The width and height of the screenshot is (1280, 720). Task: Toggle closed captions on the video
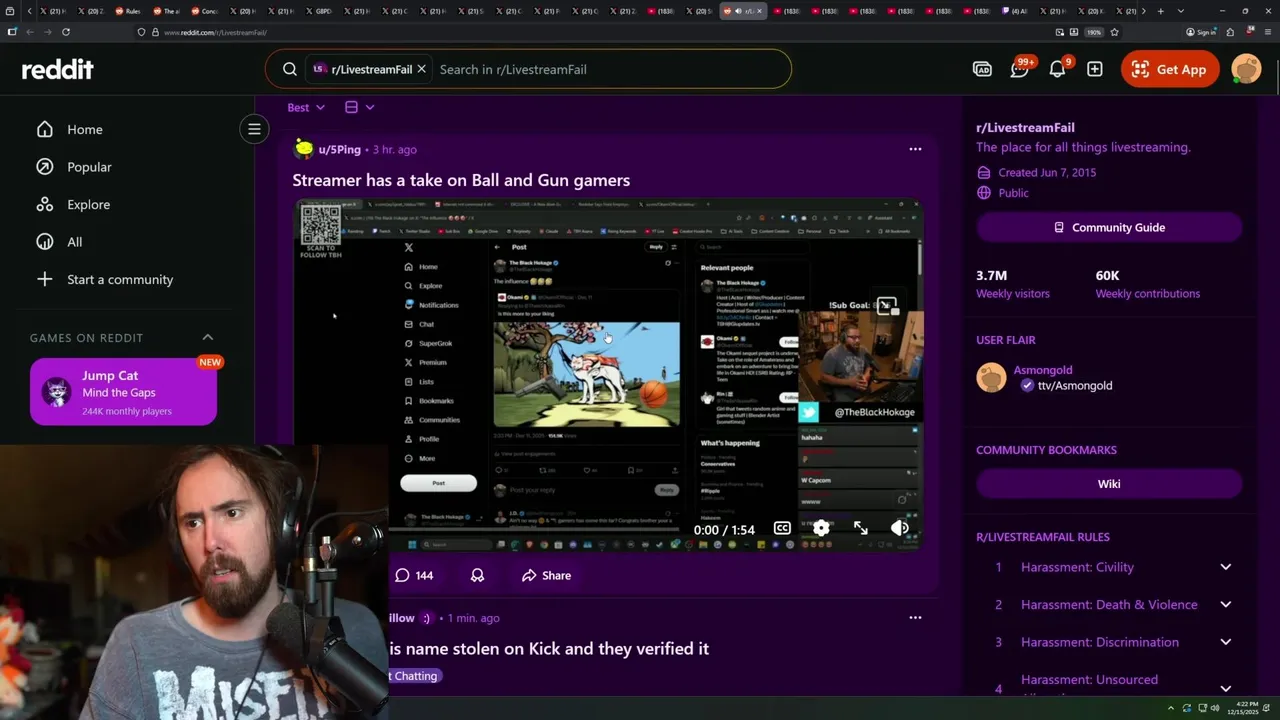(x=782, y=528)
